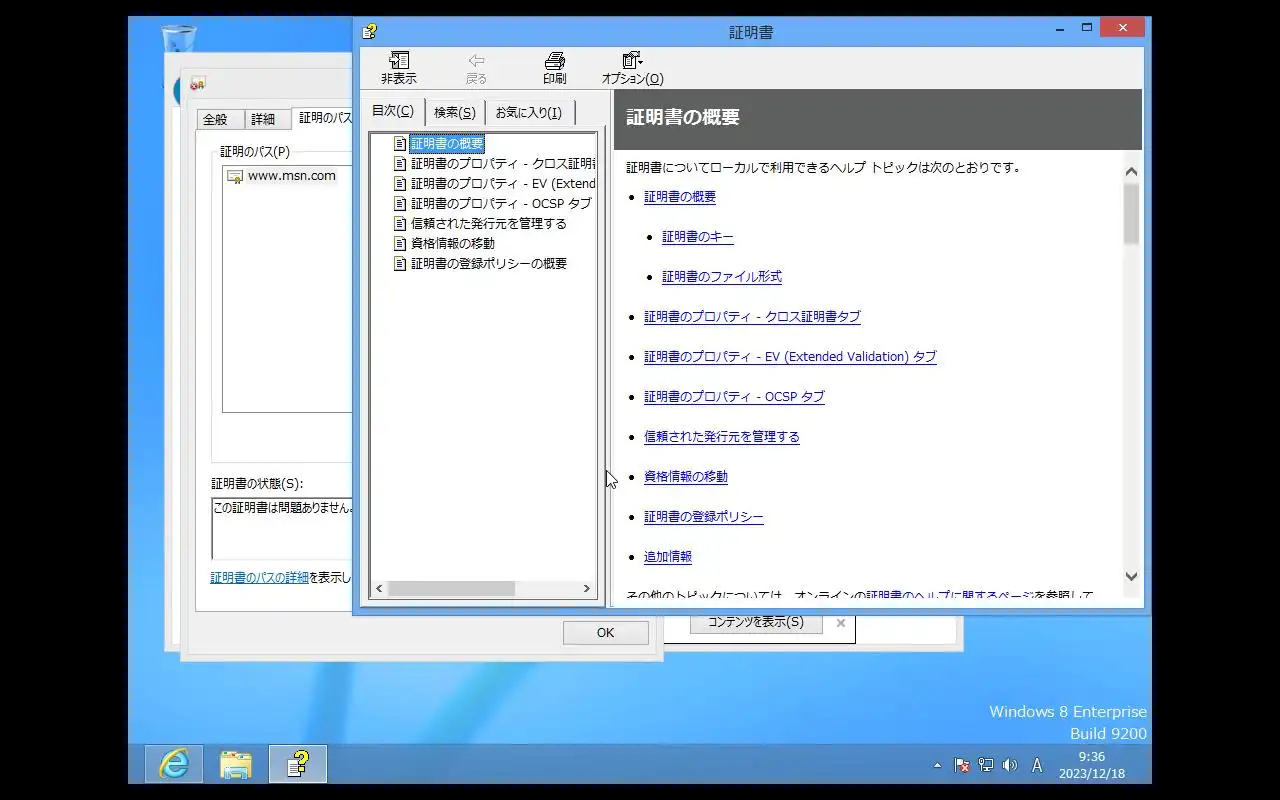This screenshot has width=1280, height=800.
Task: Click the 非表示 (Hide) toolbar icon
Action: [398, 68]
